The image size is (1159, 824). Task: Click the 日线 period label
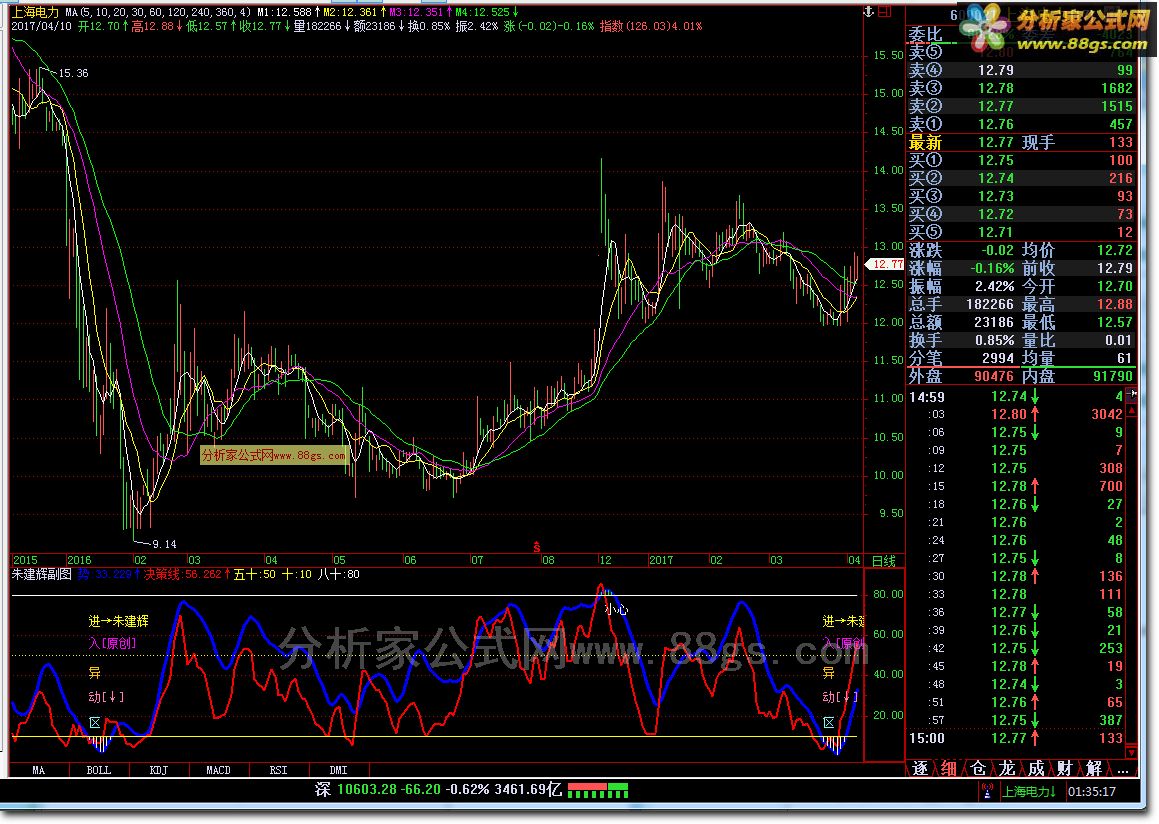point(884,561)
